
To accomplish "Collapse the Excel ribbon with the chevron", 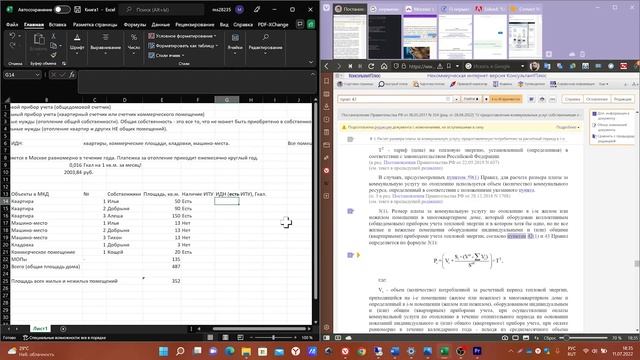I will tap(311, 62).
